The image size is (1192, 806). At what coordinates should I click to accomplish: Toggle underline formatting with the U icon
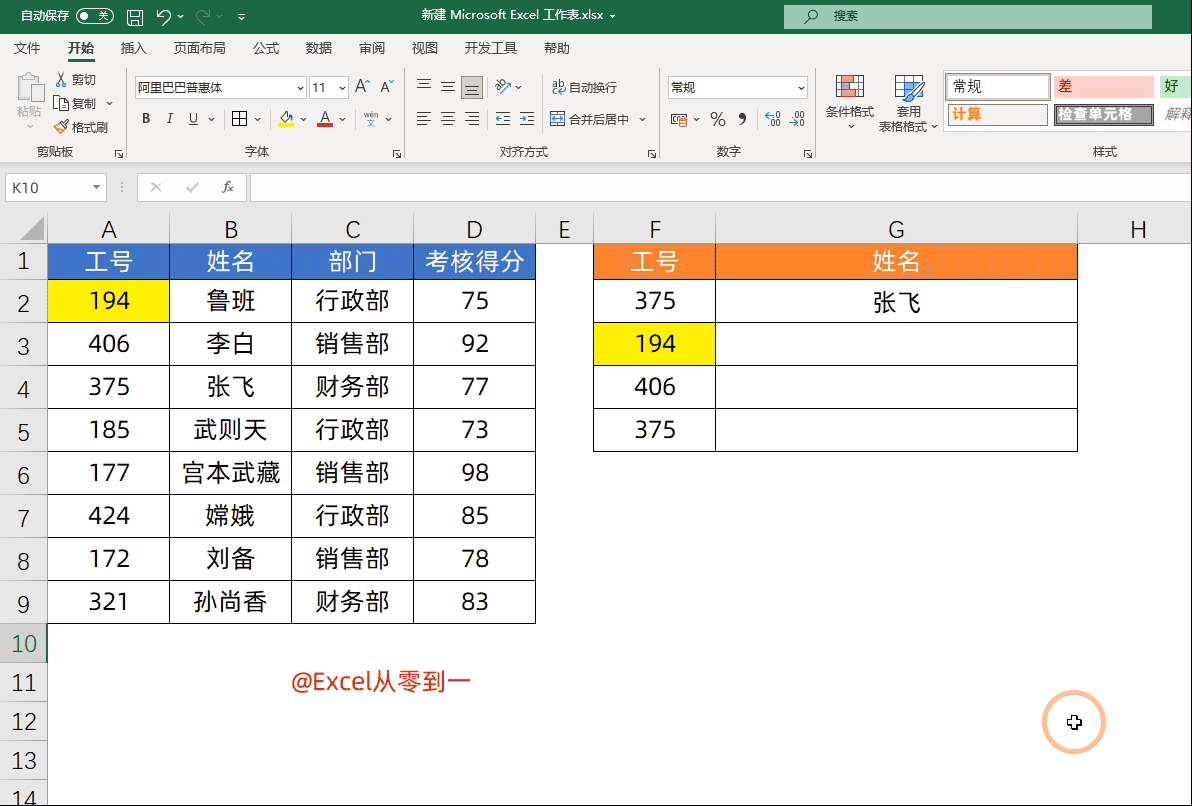click(192, 118)
